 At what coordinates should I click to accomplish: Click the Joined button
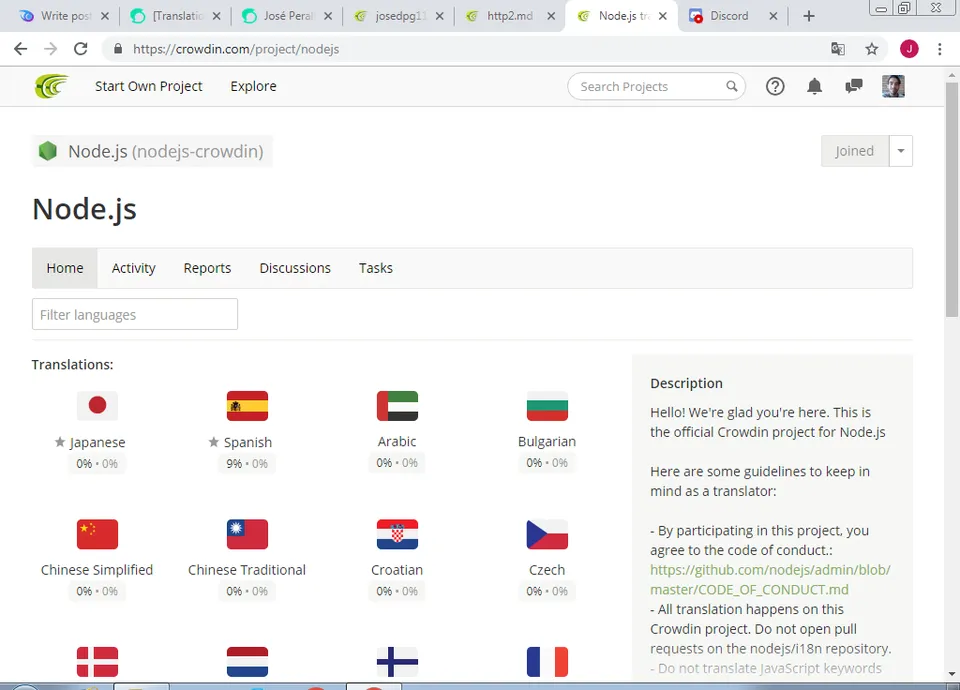click(855, 151)
